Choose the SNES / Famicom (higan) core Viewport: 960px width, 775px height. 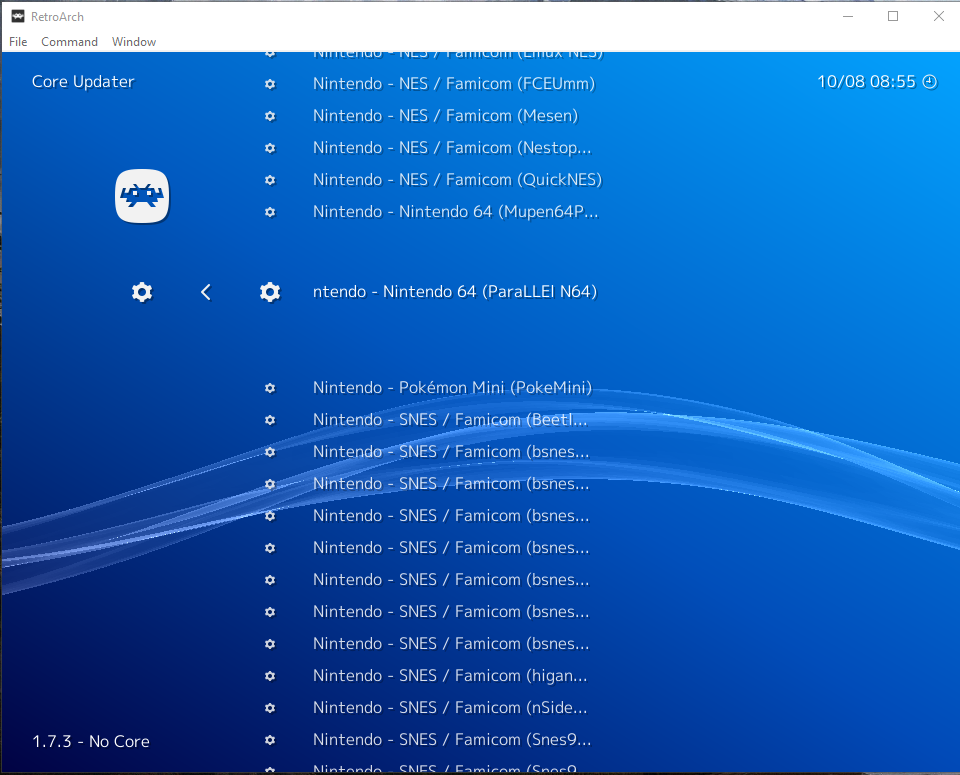pyautogui.click(x=450, y=676)
